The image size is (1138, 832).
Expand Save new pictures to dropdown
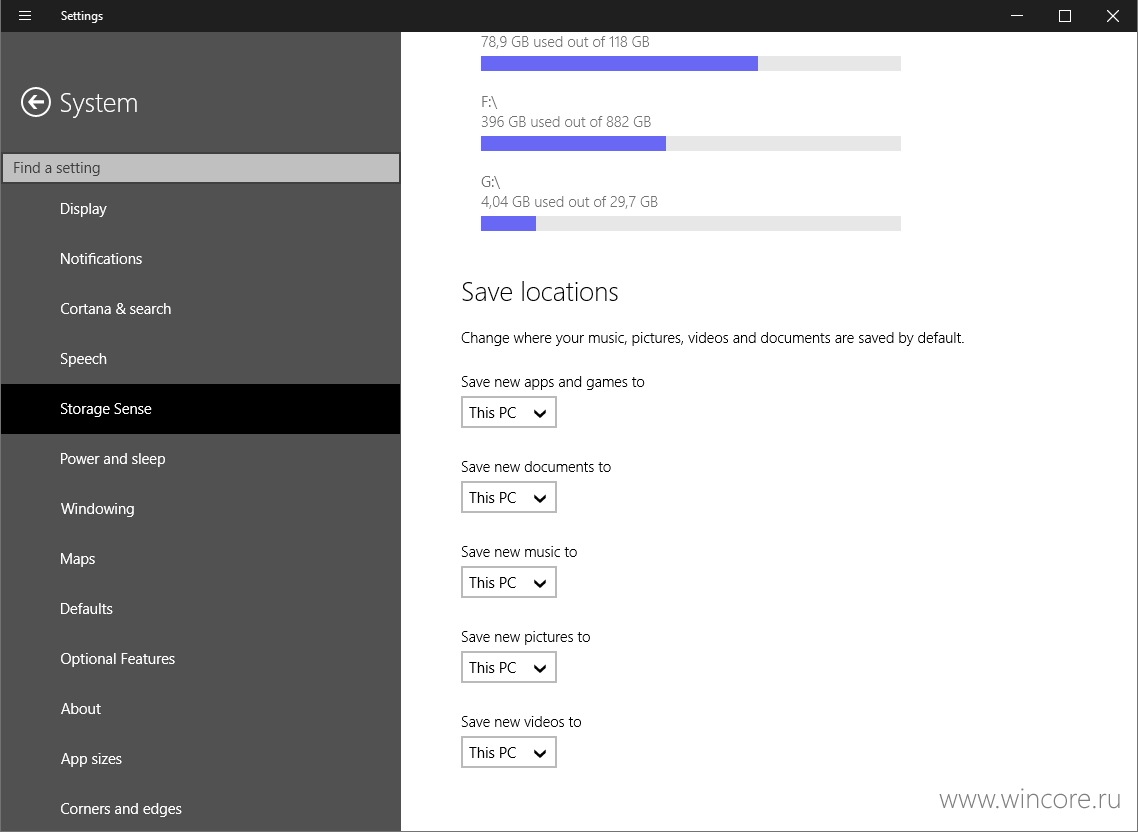point(509,667)
